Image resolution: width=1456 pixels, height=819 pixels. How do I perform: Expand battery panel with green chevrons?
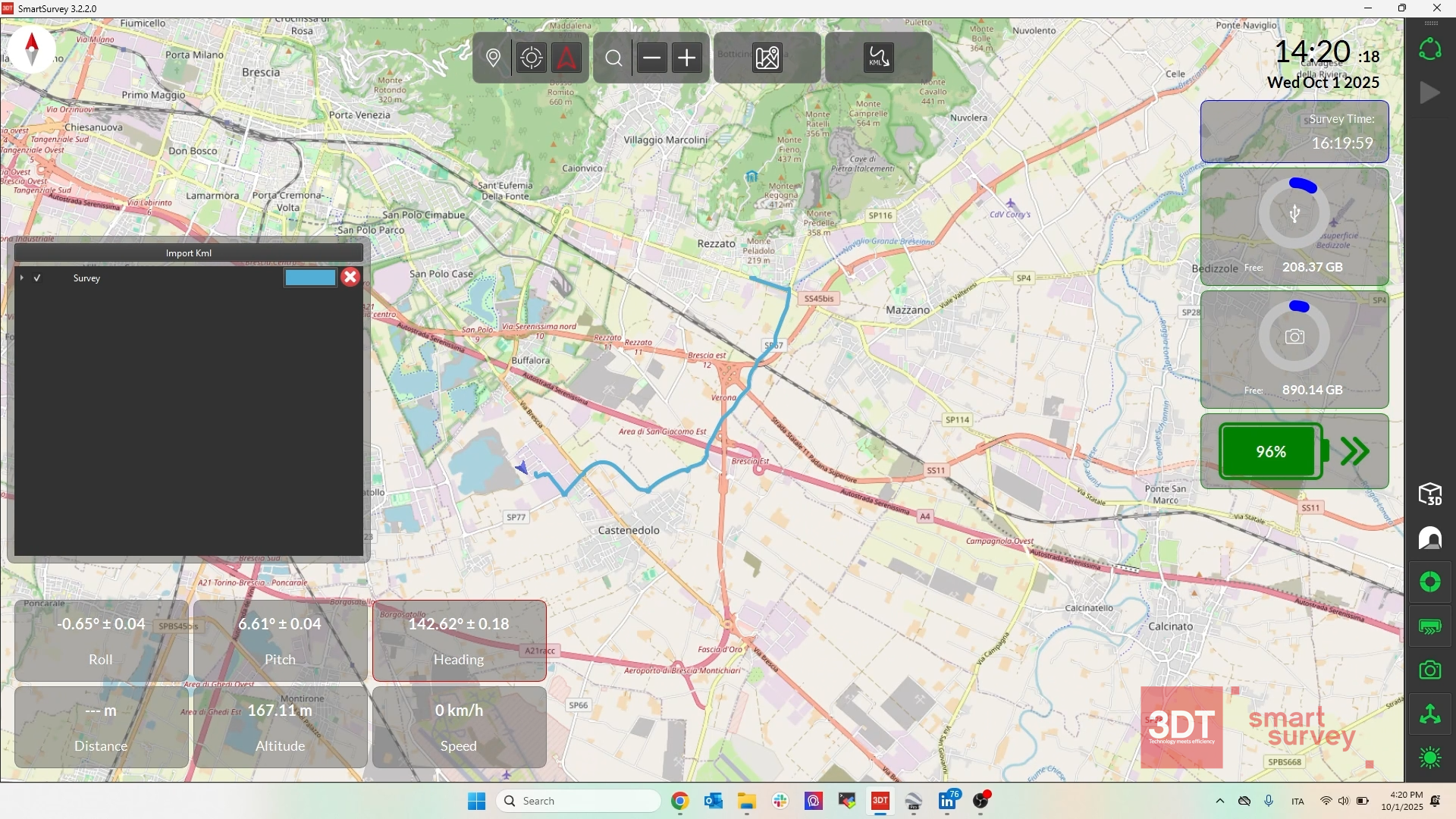tap(1354, 452)
